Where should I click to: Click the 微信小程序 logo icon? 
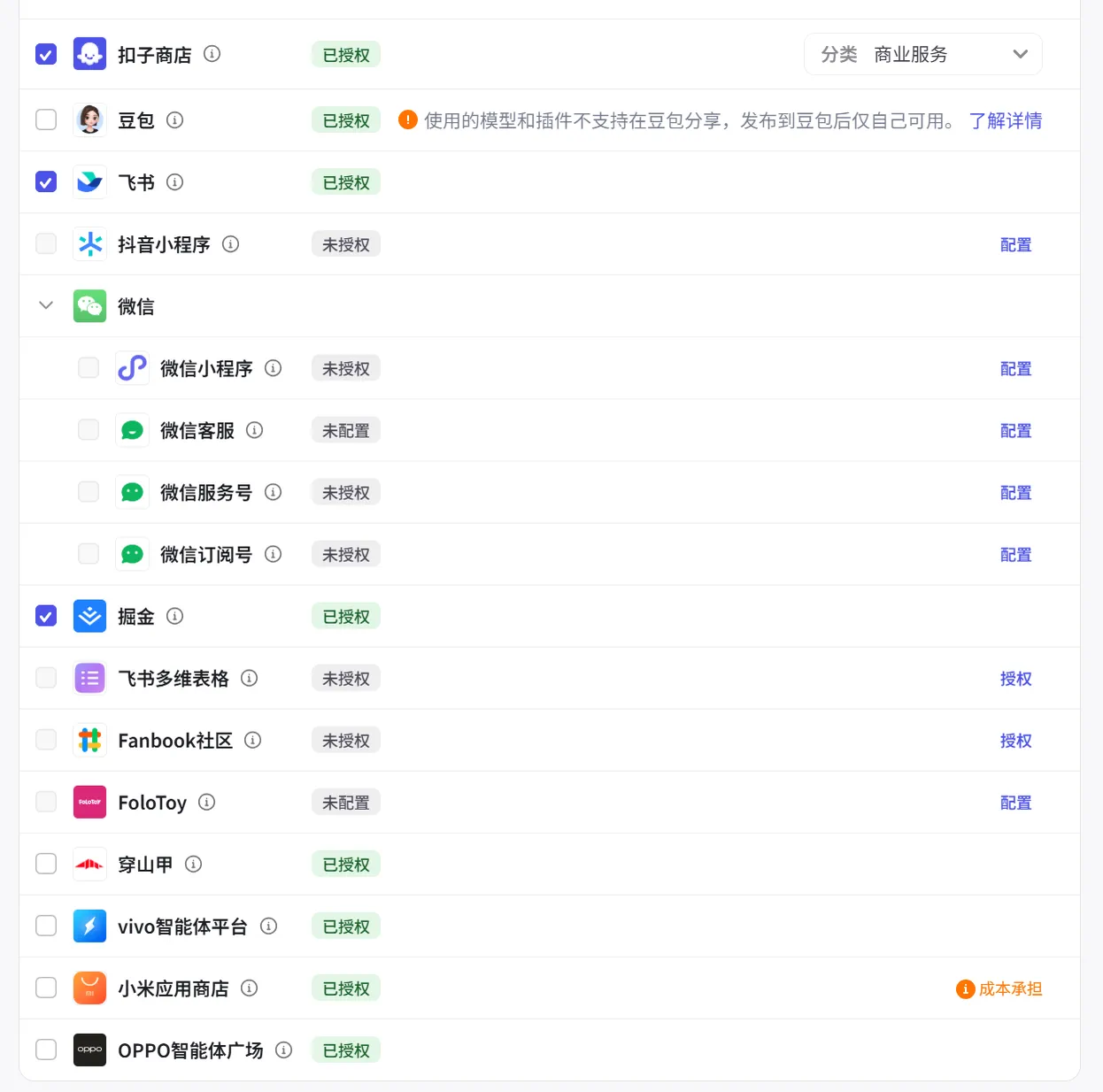[x=132, y=367]
